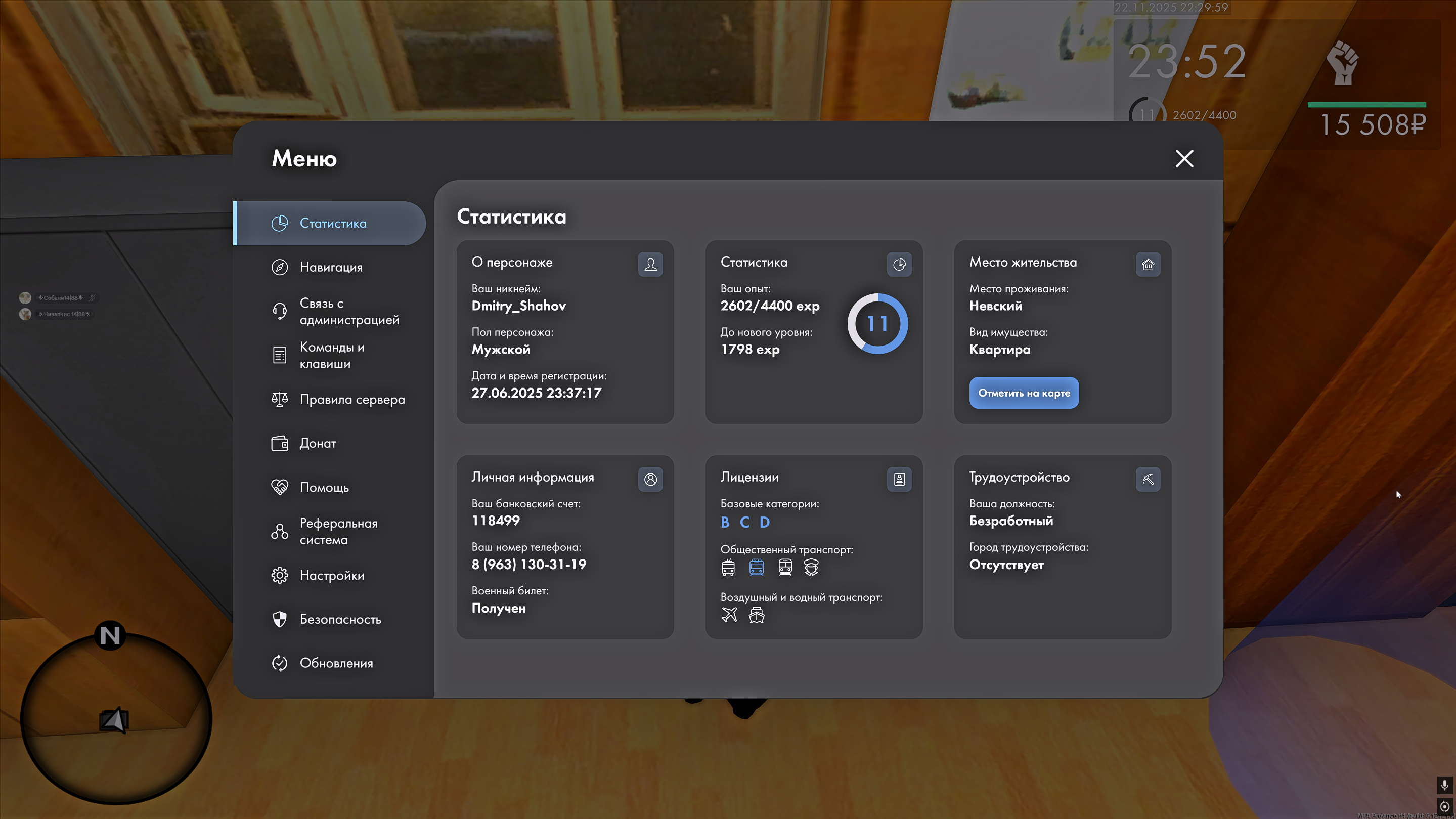This screenshot has height=819, width=1456.
Task: Click the category B license letter
Action: point(725,522)
